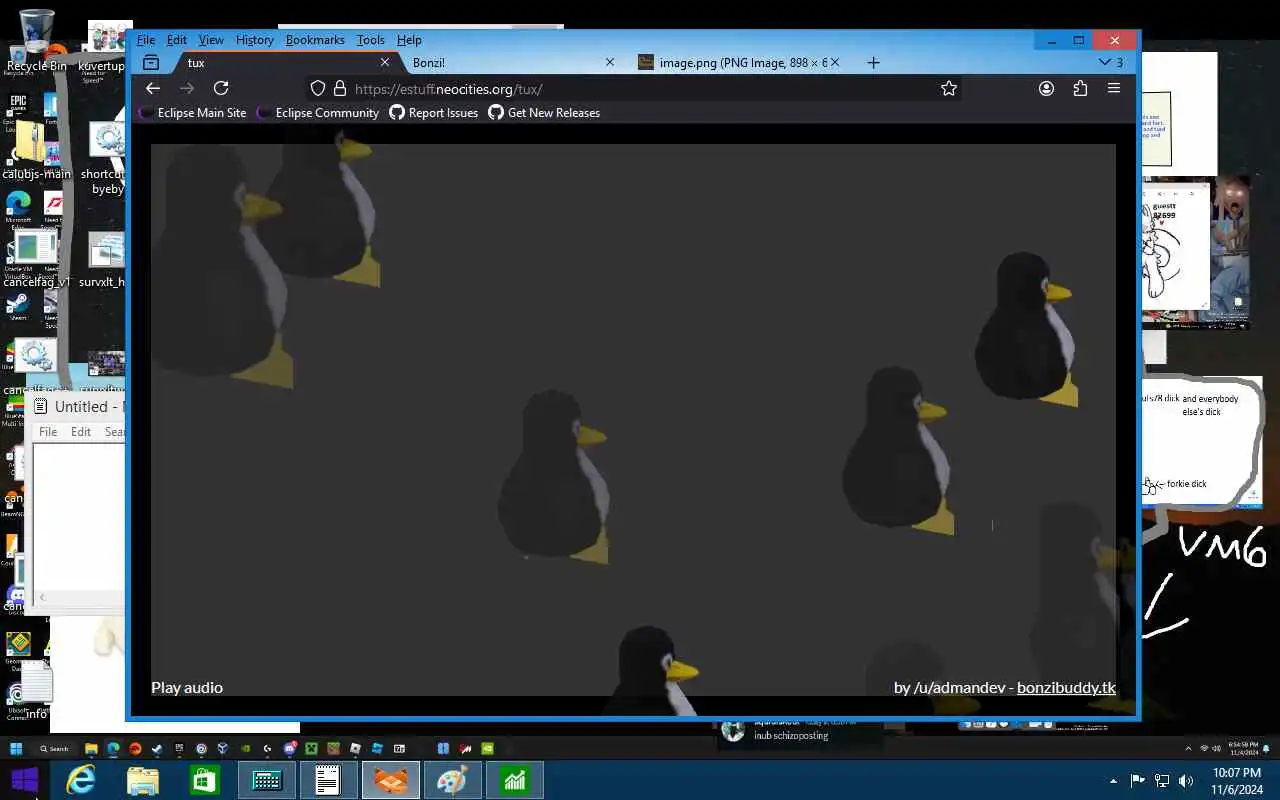Viewport: 1280px width, 800px height.
Task: Bookmark this page with the star
Action: pos(949,88)
